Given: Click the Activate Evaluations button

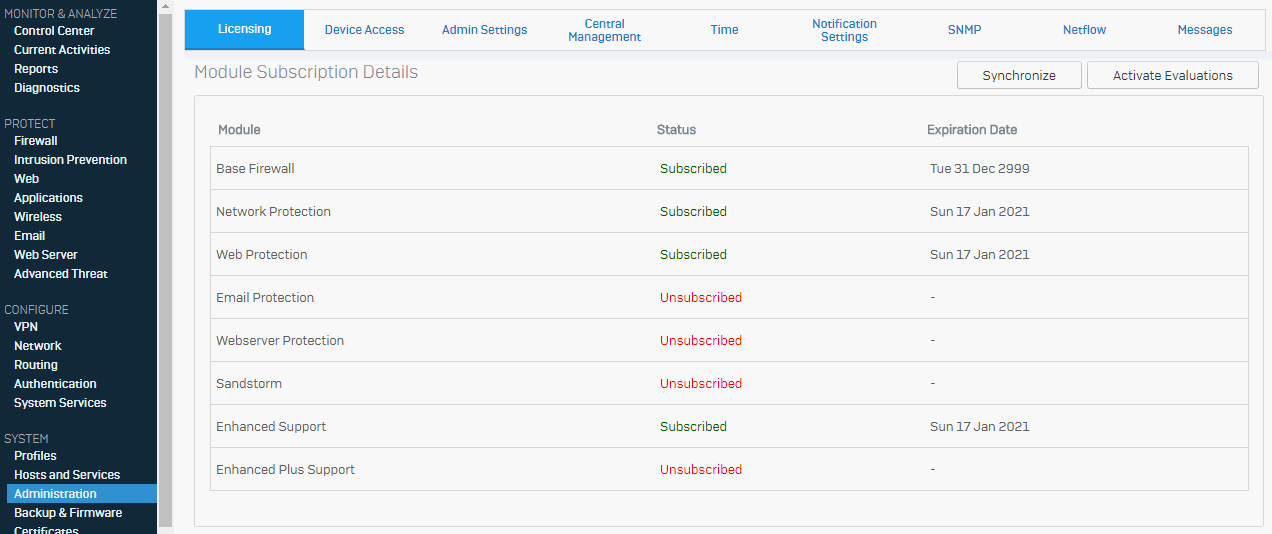Looking at the screenshot, I should 1172,75.
